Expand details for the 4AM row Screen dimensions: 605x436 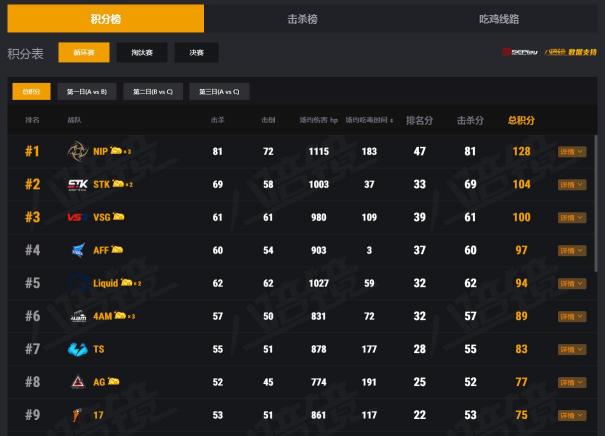[572, 317]
